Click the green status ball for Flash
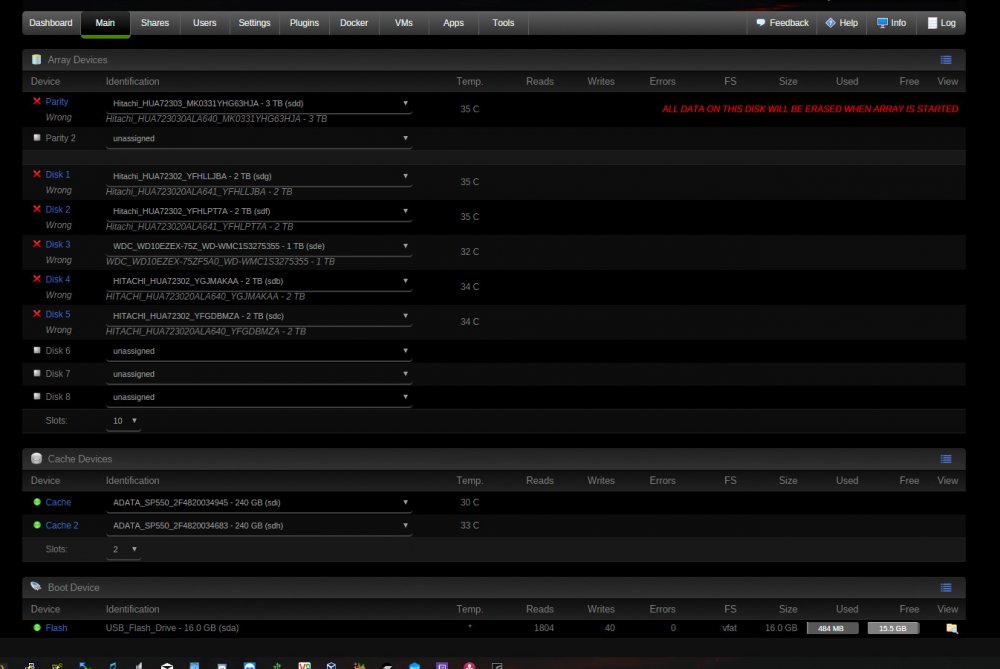The image size is (1000, 669). click(x=37, y=628)
